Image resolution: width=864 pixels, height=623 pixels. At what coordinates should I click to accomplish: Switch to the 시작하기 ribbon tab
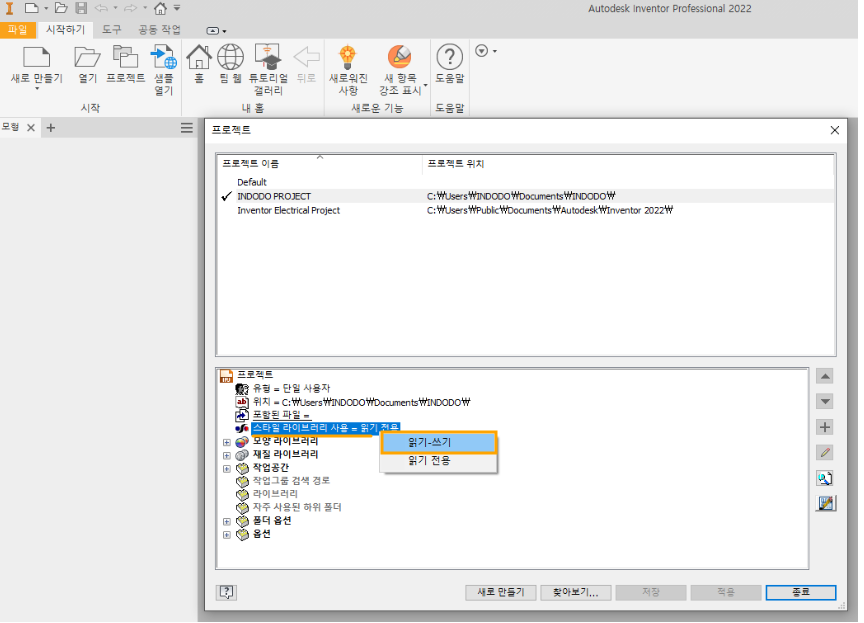(65, 30)
